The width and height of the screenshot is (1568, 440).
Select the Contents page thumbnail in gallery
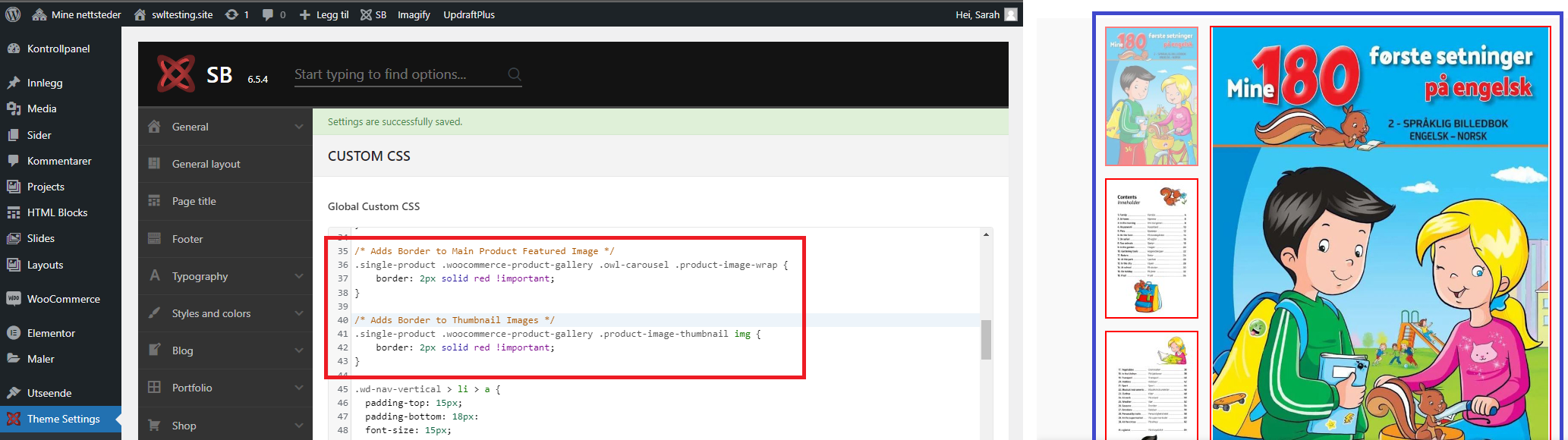coord(1151,249)
